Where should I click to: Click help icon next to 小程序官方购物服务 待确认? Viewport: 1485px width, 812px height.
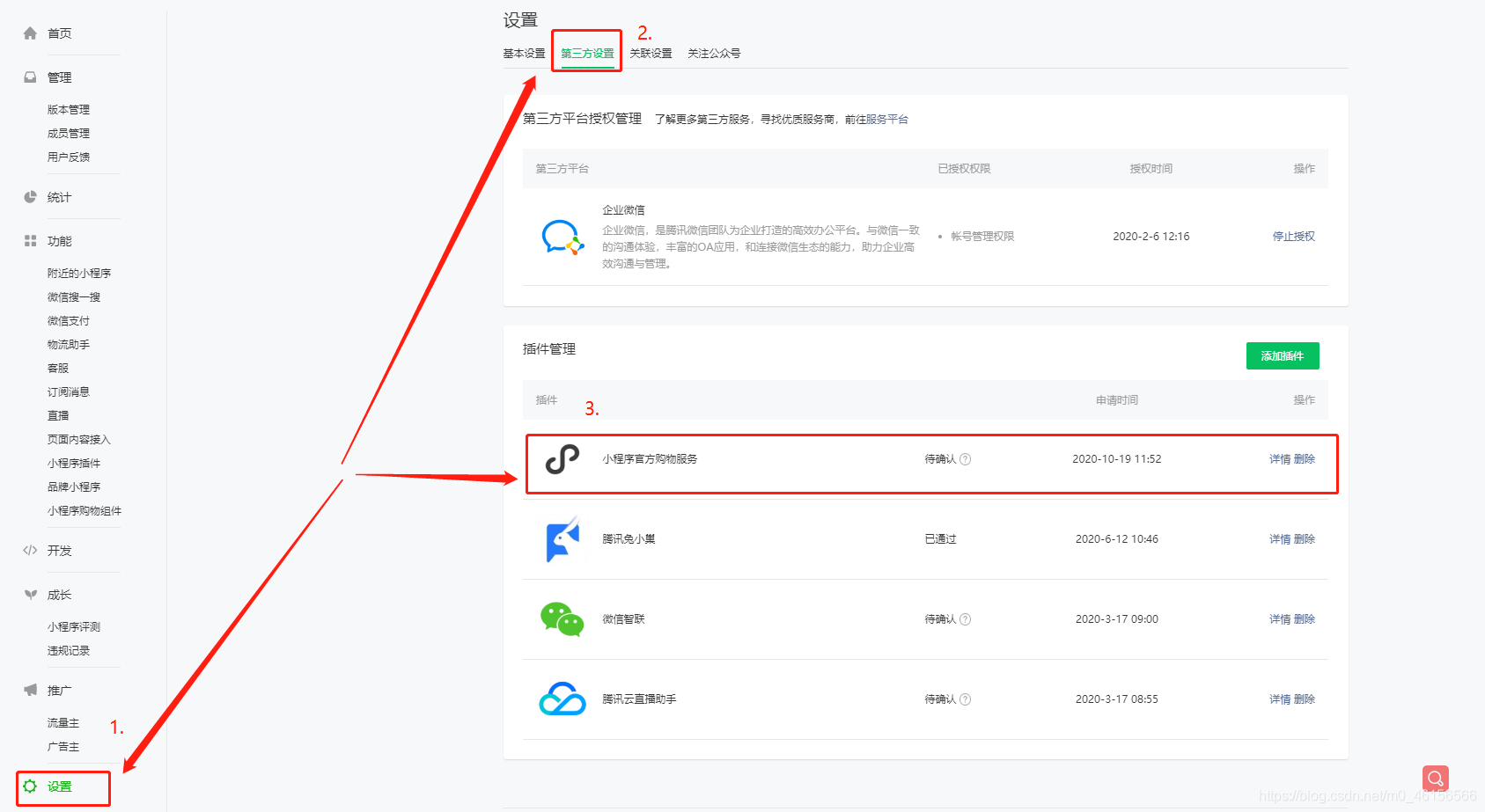pos(965,459)
